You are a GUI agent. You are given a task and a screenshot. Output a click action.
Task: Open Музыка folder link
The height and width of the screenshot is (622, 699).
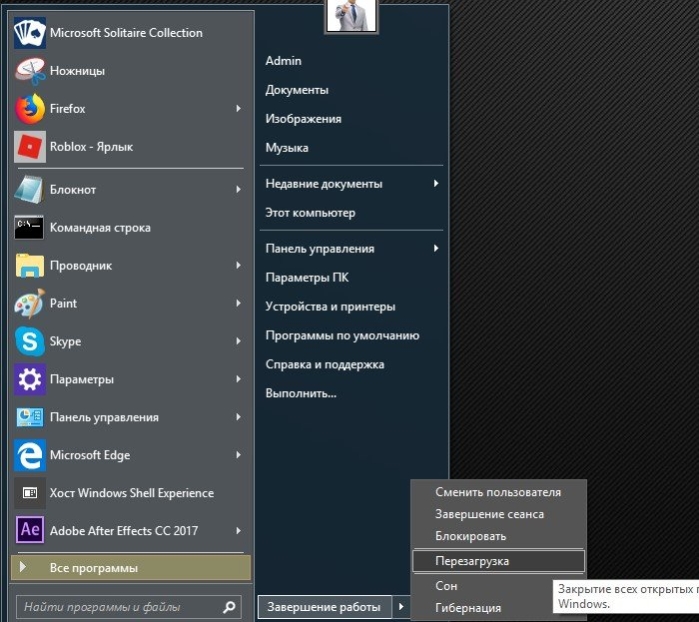click(x=287, y=148)
